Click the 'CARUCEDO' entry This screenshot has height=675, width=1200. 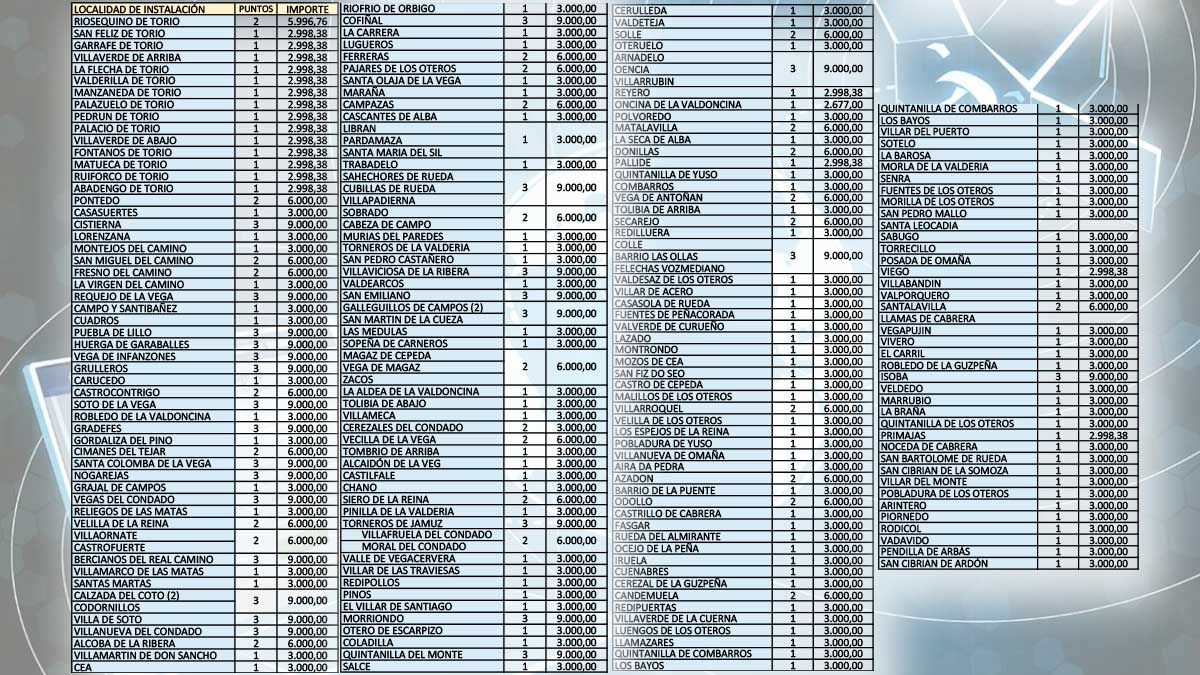[x=98, y=380]
